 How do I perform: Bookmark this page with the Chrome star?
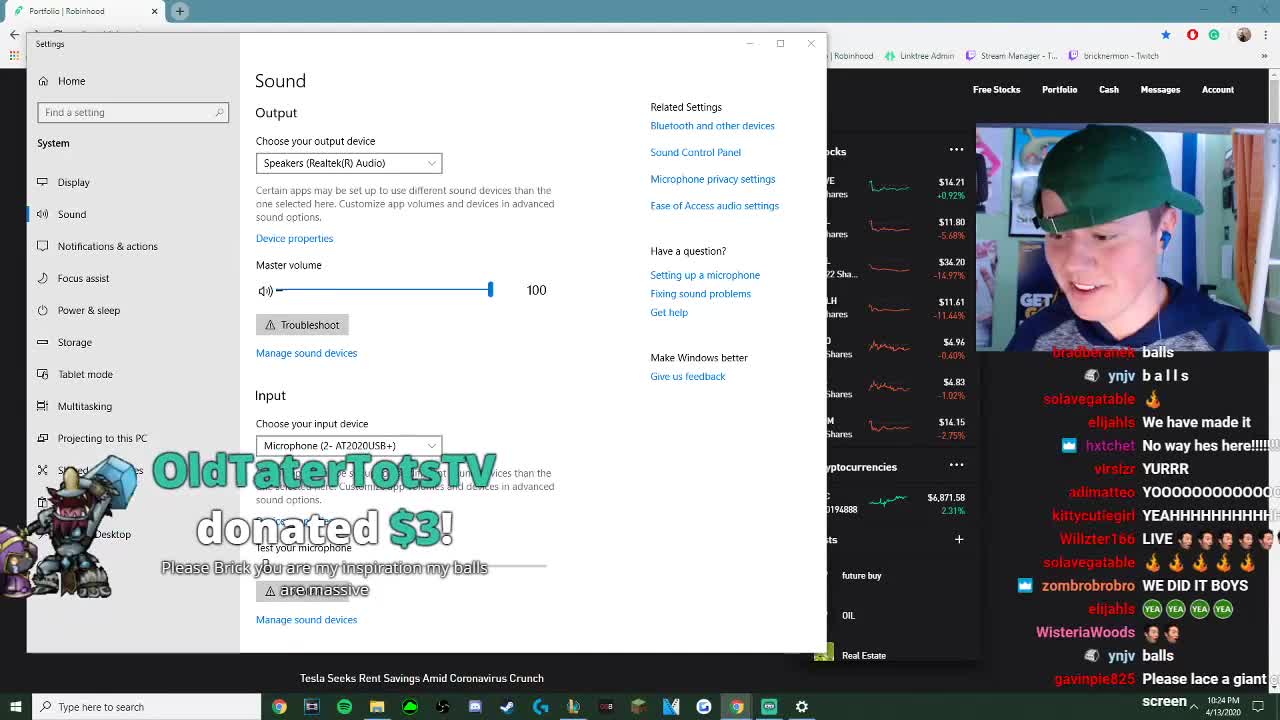pyautogui.click(x=1166, y=35)
